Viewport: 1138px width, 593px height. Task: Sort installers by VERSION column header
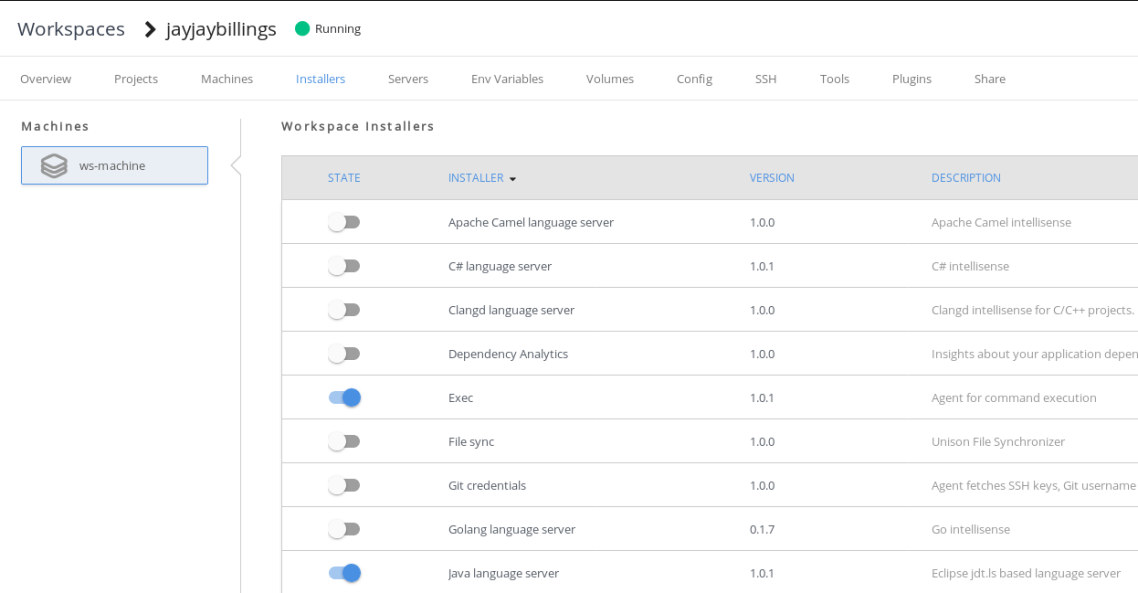(x=771, y=178)
